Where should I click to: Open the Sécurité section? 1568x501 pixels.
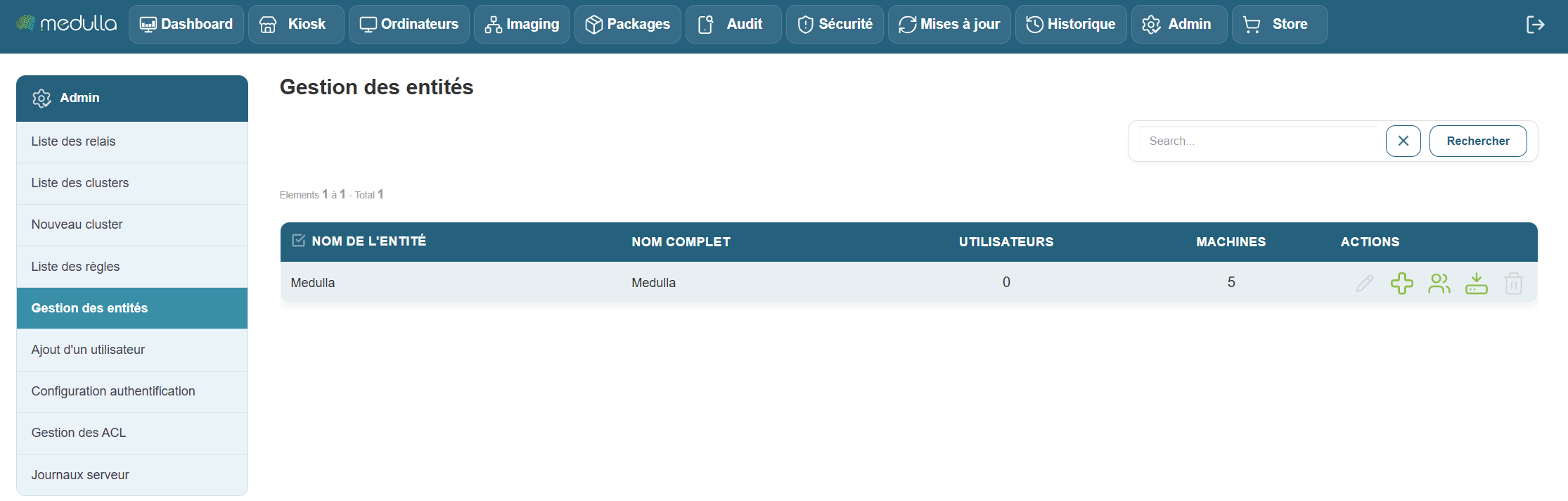[835, 24]
